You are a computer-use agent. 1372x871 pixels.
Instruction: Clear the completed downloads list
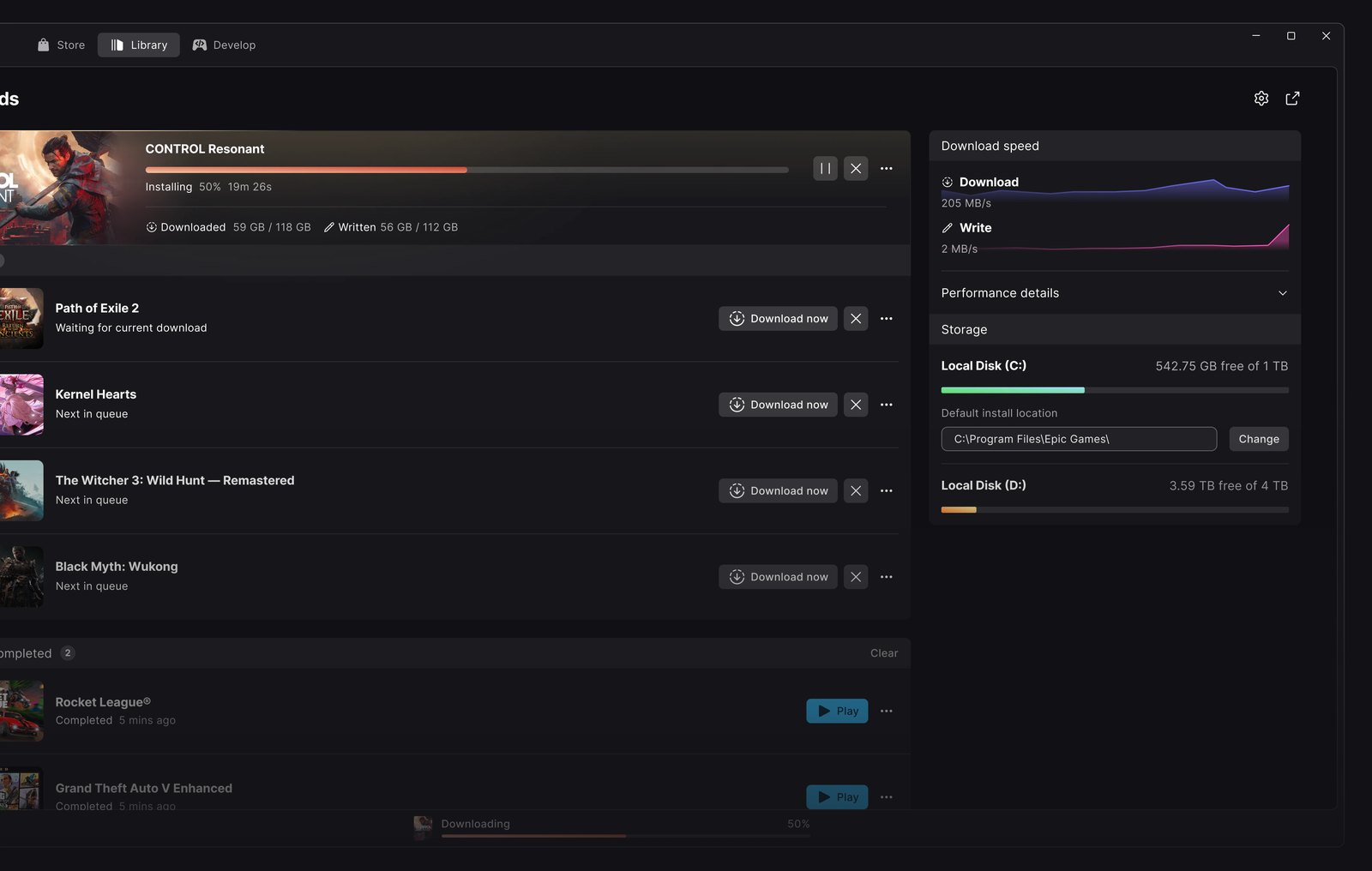884,653
